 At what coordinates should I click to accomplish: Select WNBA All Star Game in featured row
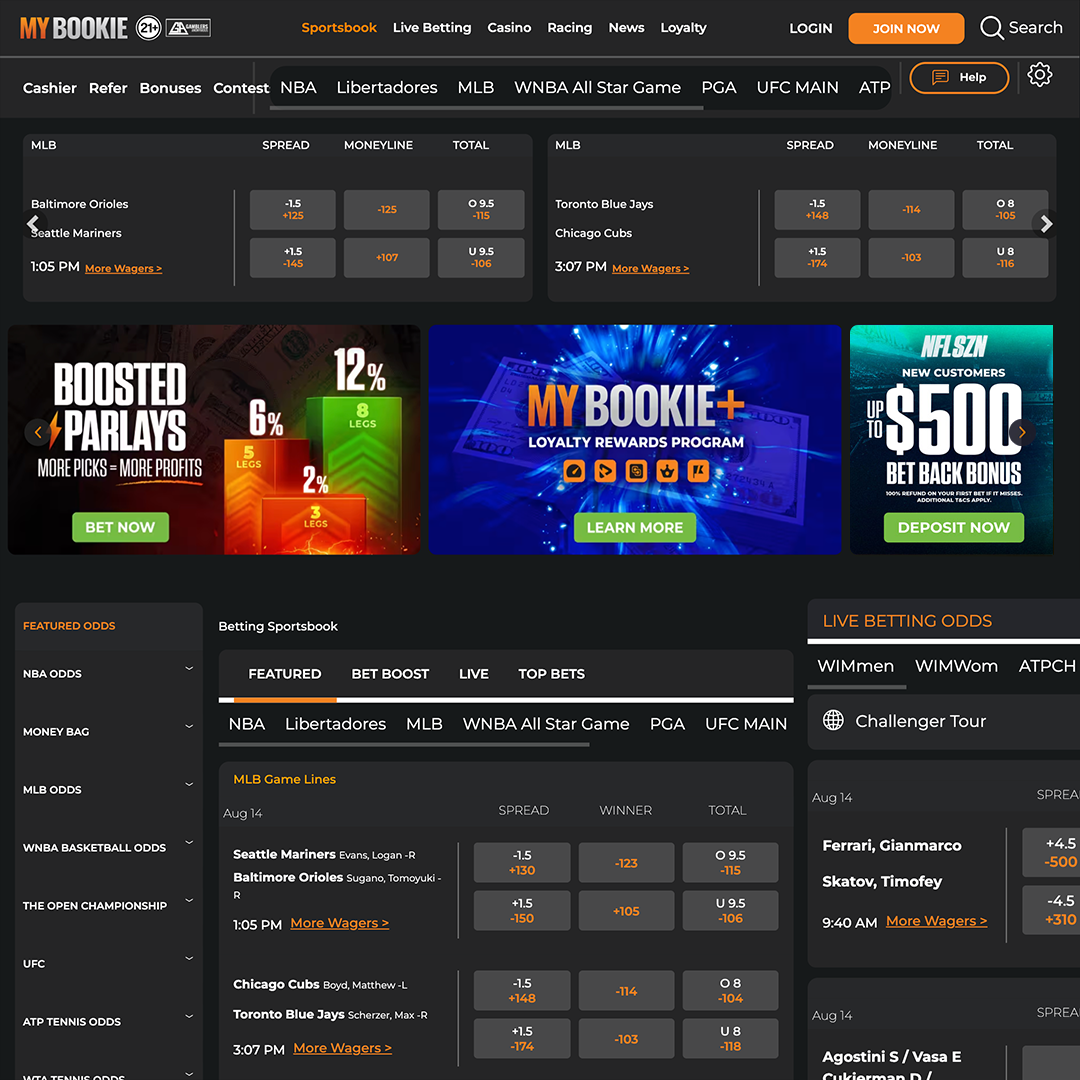click(546, 724)
